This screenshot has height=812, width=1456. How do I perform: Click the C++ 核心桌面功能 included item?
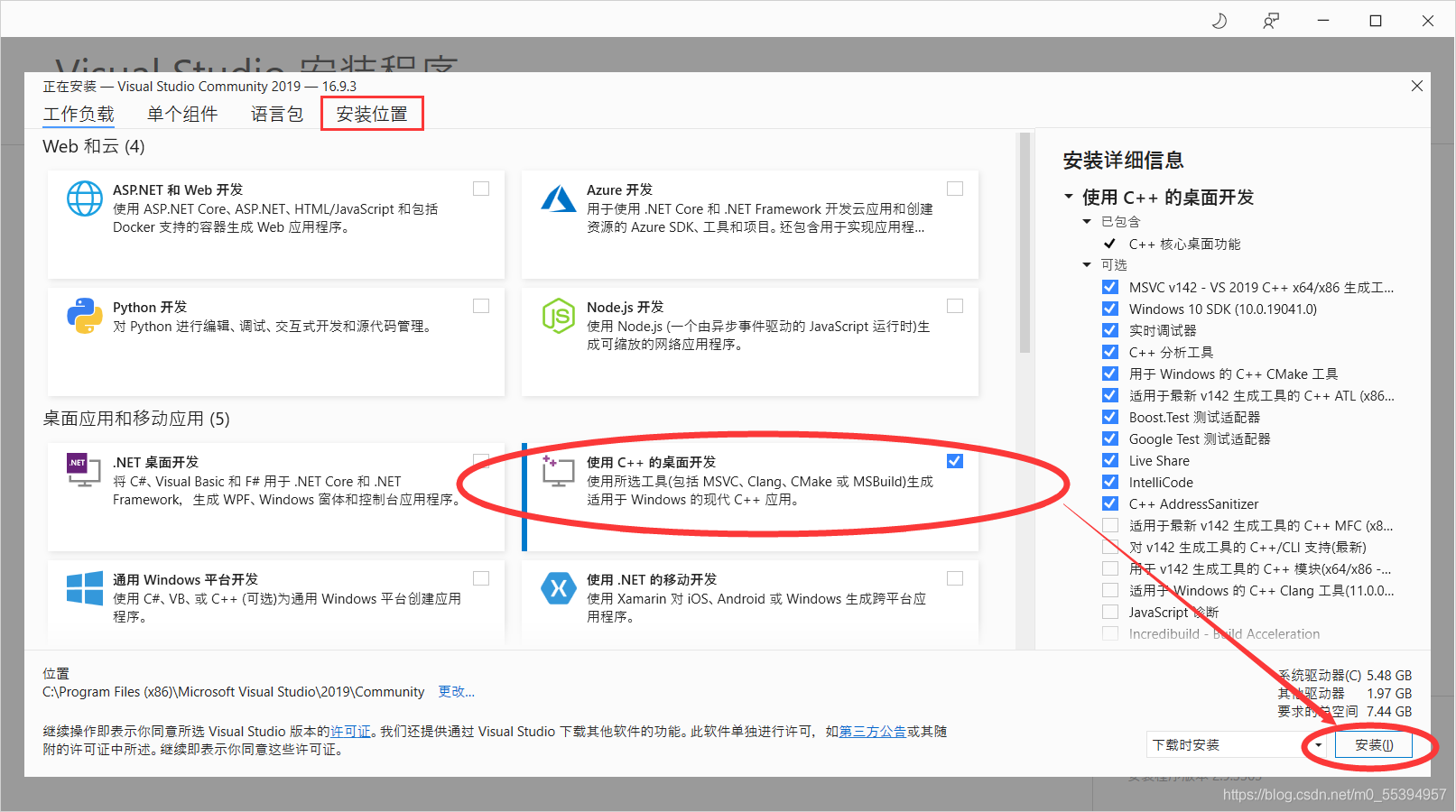pyautogui.click(x=1184, y=244)
